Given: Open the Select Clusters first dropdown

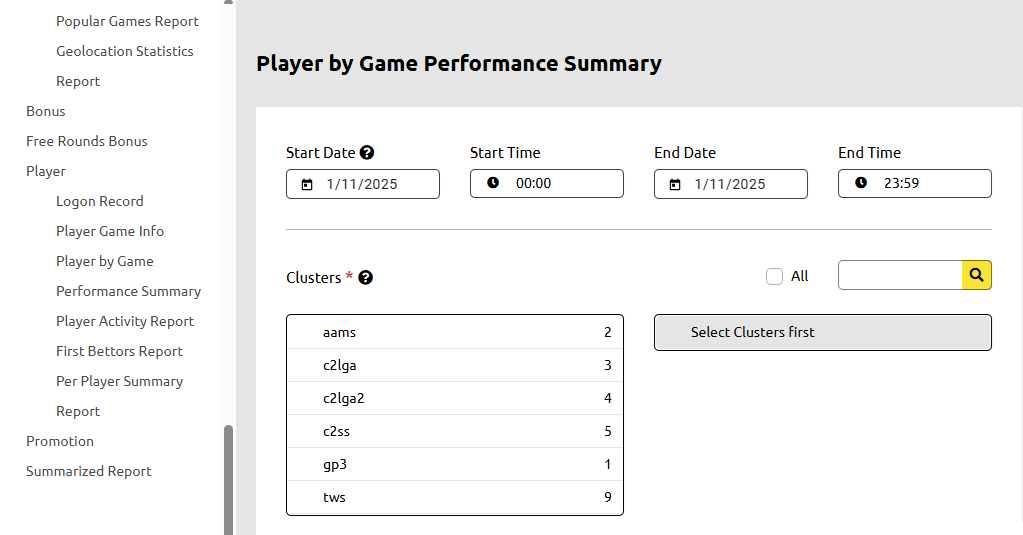Looking at the screenshot, I should pyautogui.click(x=822, y=333).
